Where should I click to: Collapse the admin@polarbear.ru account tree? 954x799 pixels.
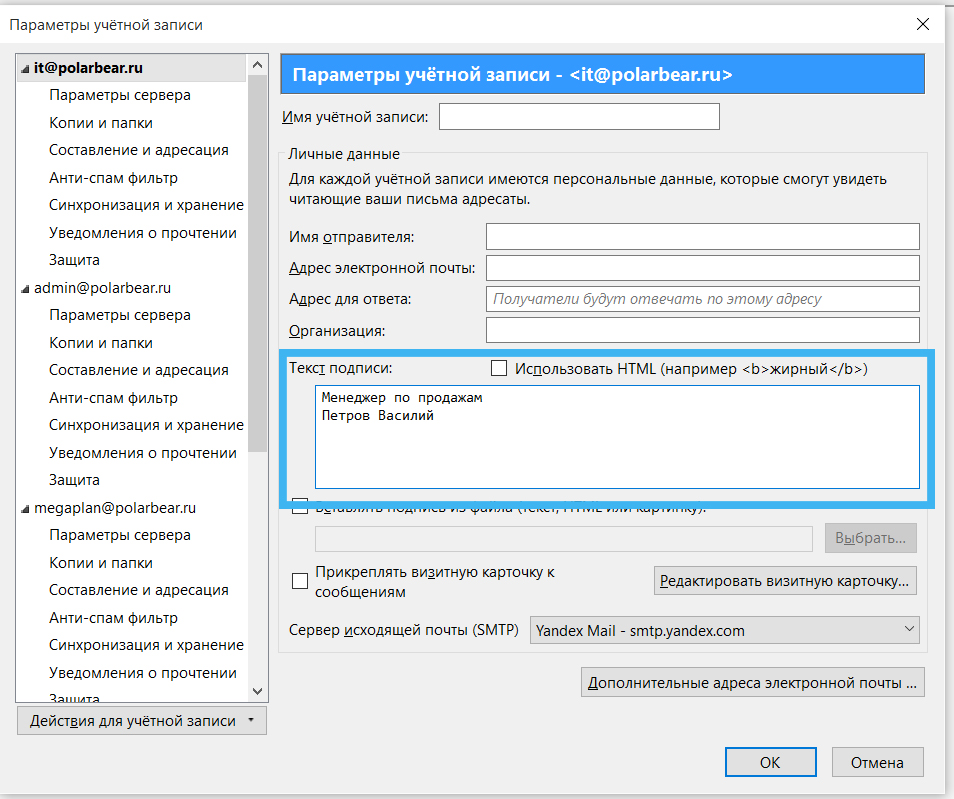coord(25,289)
